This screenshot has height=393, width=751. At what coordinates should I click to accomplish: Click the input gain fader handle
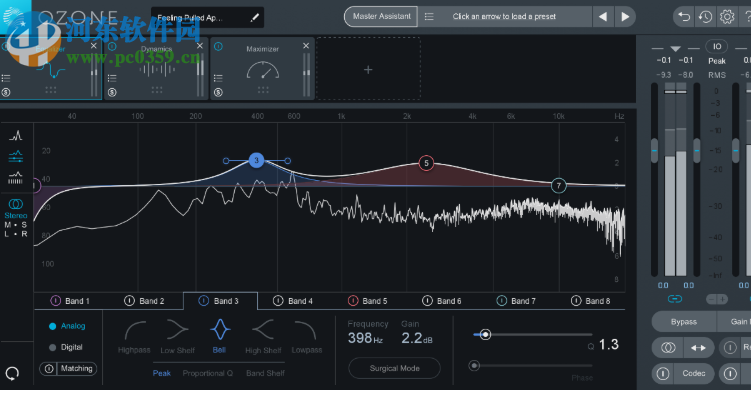(x=654, y=150)
